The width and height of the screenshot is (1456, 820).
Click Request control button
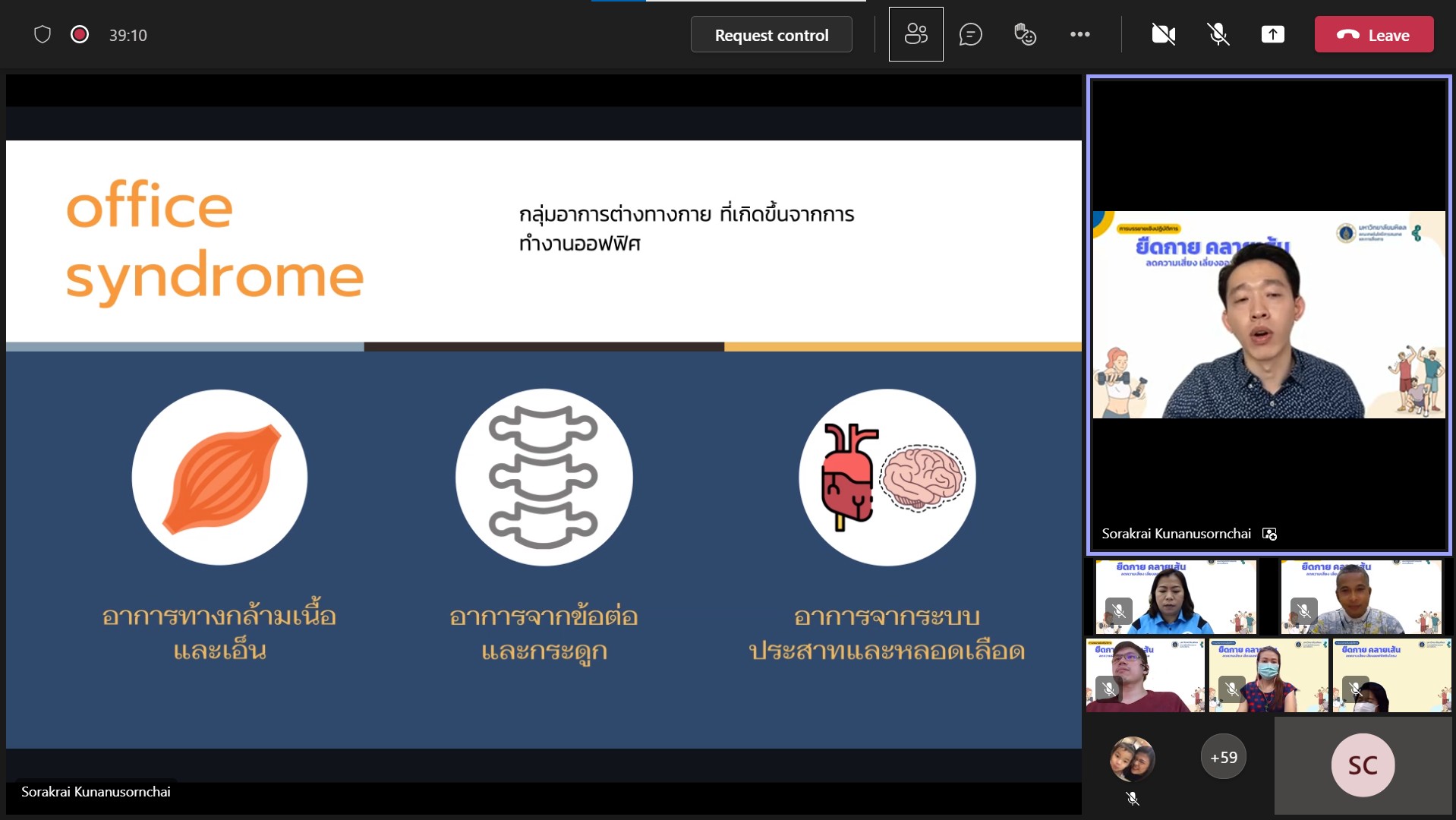pos(771,35)
